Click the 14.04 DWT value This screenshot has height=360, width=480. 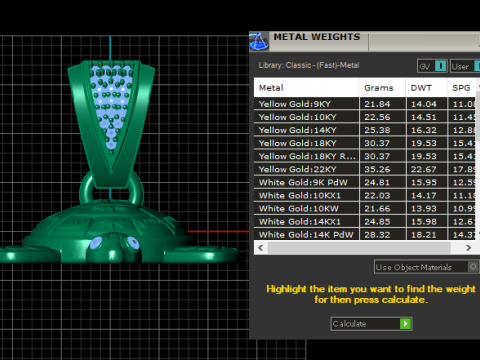[x=424, y=104]
